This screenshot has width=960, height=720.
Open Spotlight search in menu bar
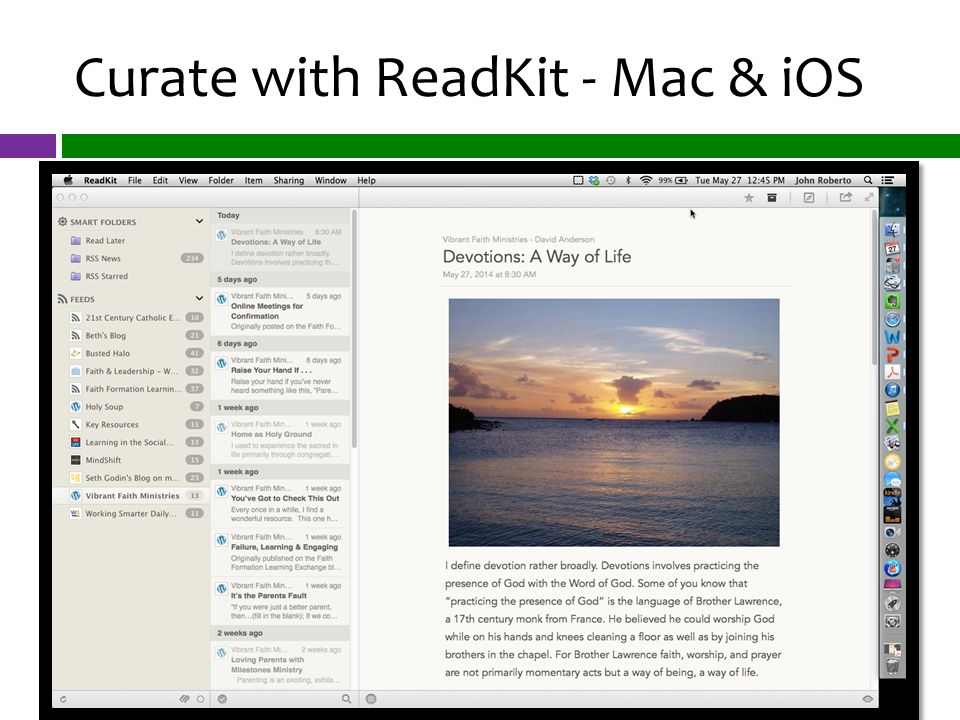pos(868,180)
